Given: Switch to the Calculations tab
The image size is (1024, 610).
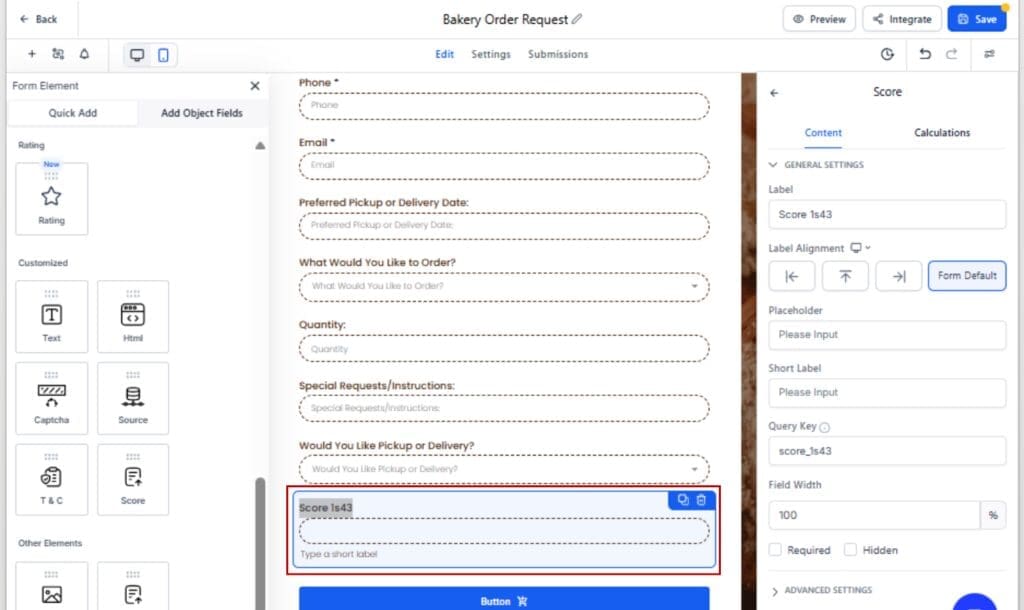Looking at the screenshot, I should tap(941, 132).
